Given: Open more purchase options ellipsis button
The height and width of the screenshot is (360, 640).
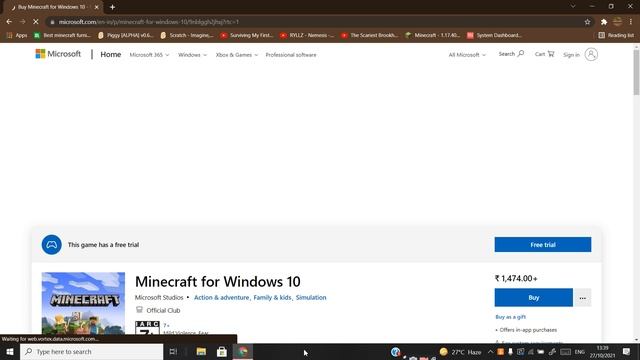Looking at the screenshot, I should point(582,298).
